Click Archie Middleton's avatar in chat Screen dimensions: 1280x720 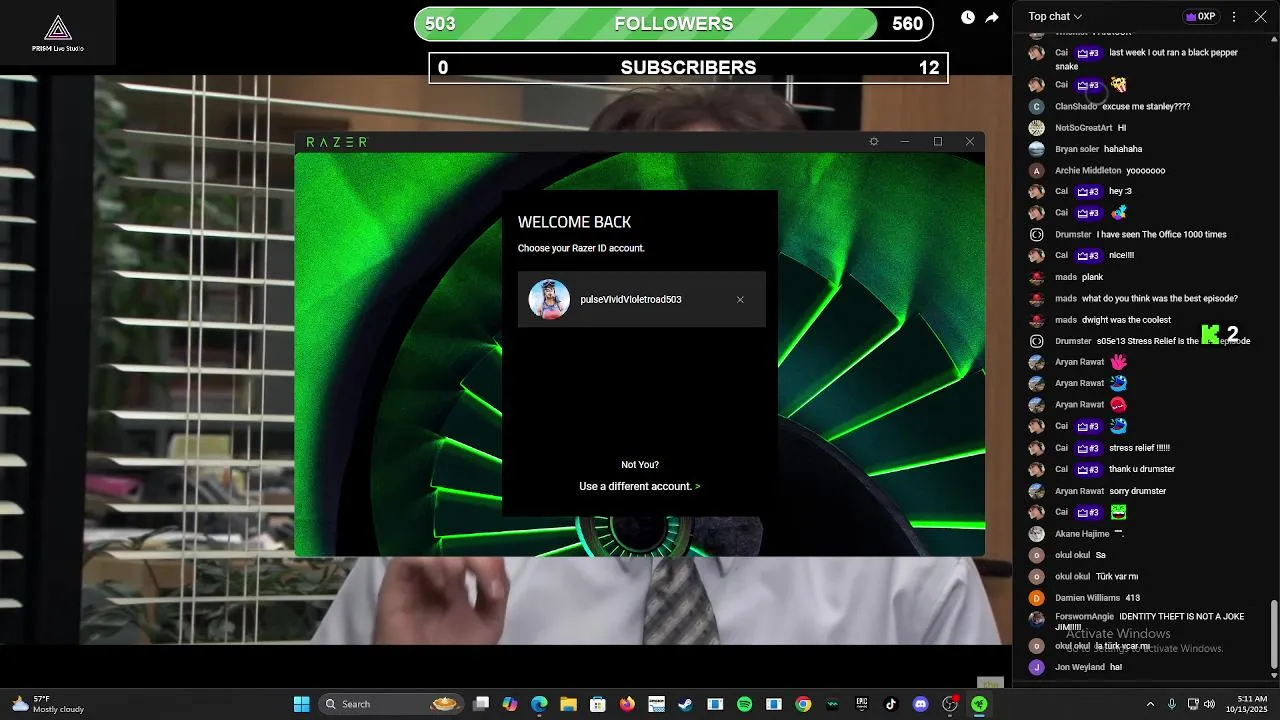(1037, 170)
